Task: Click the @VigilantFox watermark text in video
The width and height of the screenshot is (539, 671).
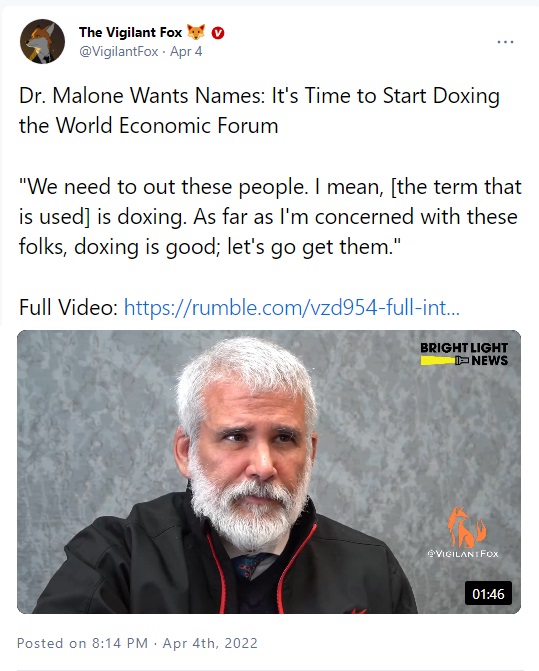Action: pos(463,554)
